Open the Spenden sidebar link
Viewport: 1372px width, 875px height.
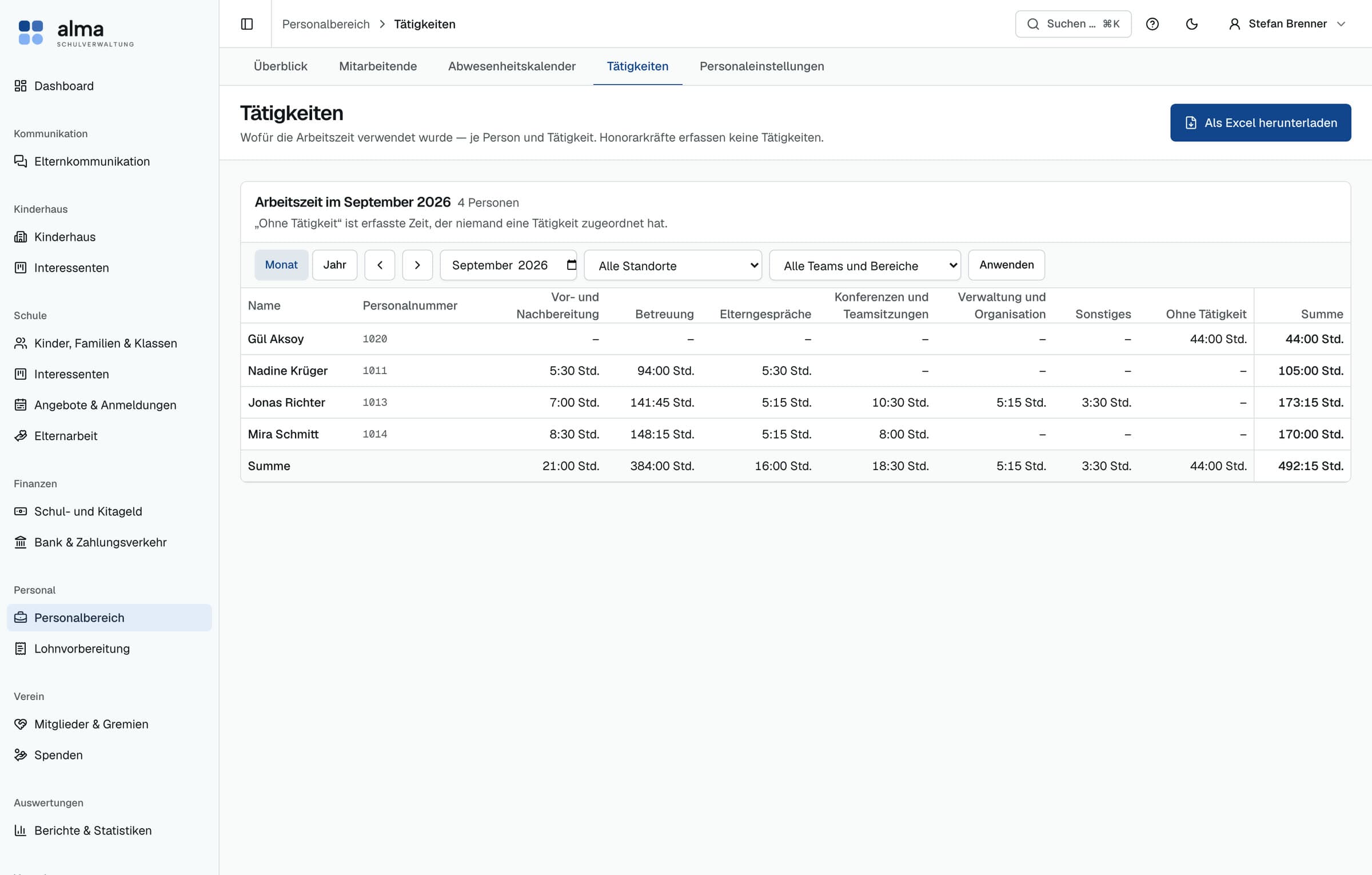(x=109, y=755)
